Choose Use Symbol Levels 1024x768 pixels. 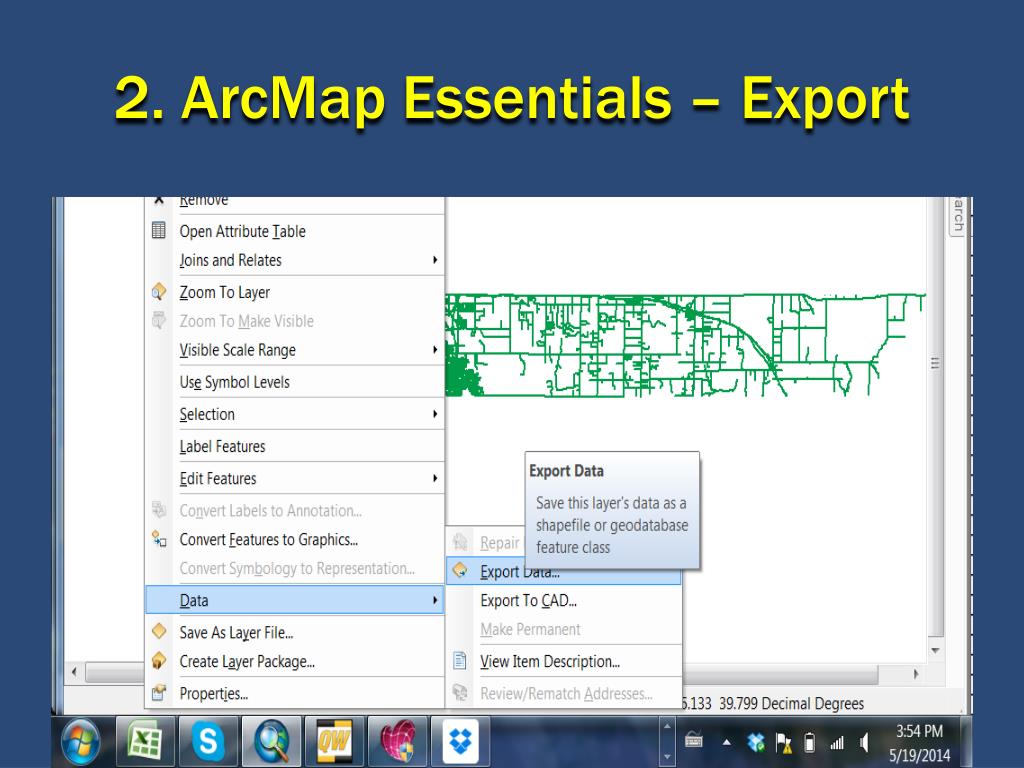[295, 381]
